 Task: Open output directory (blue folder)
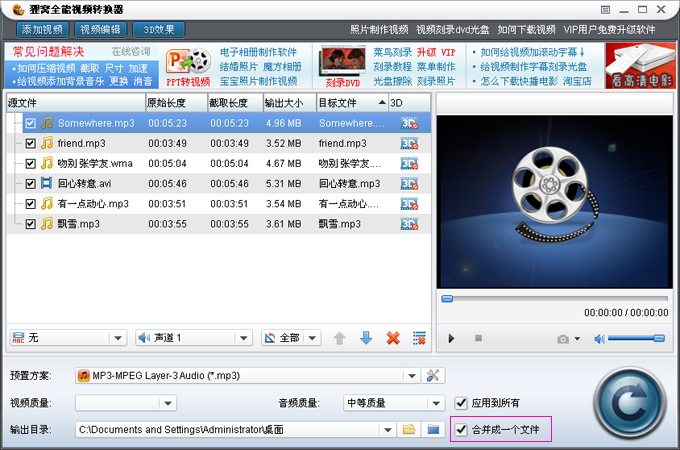433,430
